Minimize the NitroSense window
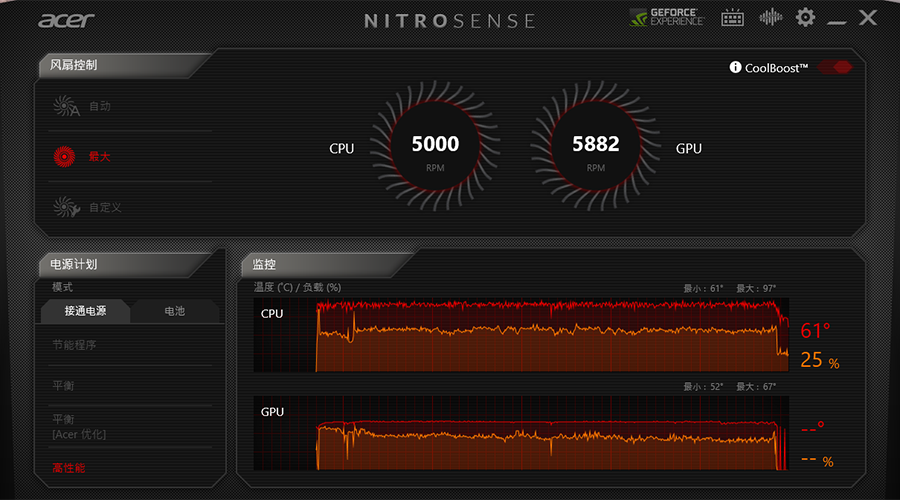 (x=836, y=22)
